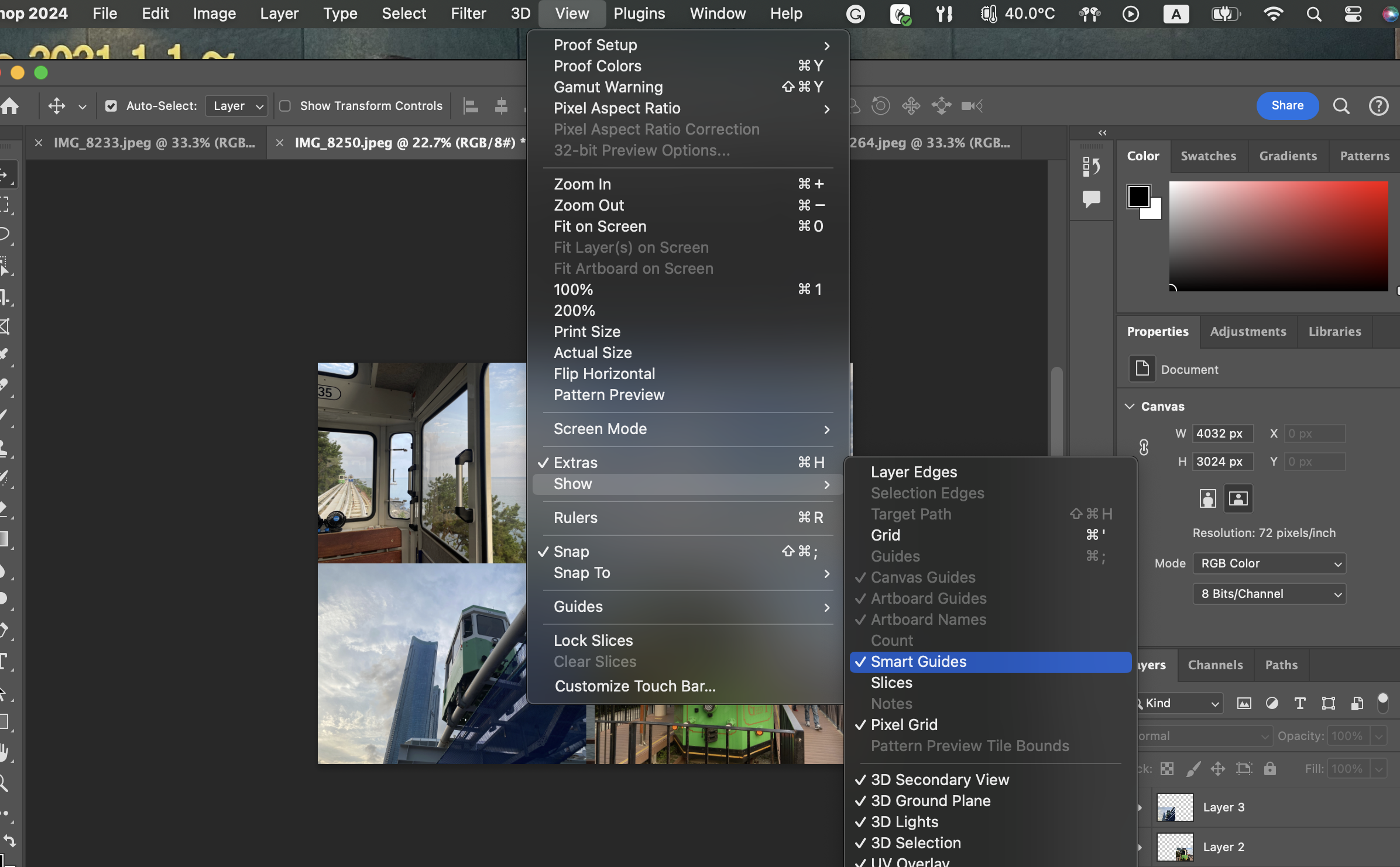Open the Comments panel icon
The width and height of the screenshot is (1400, 867).
click(1091, 199)
